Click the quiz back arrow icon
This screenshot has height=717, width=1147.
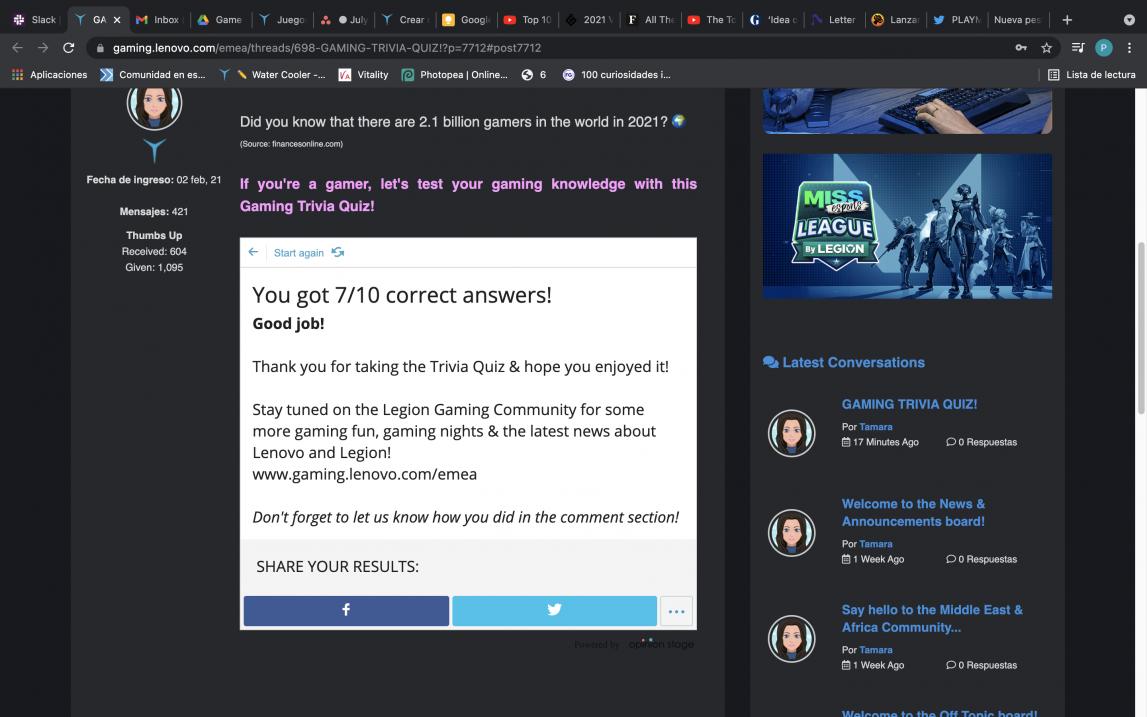tap(253, 252)
